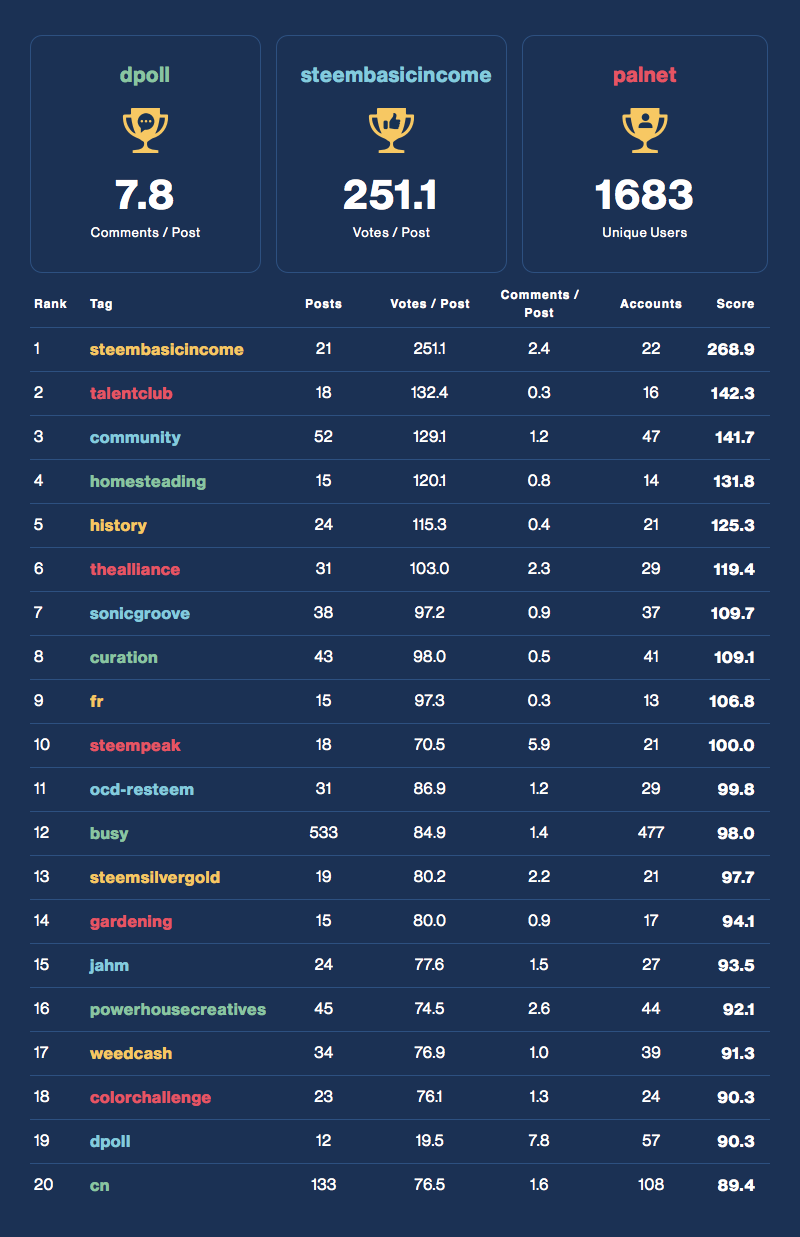
Task: Open the steempeak tag
Action: pos(135,746)
